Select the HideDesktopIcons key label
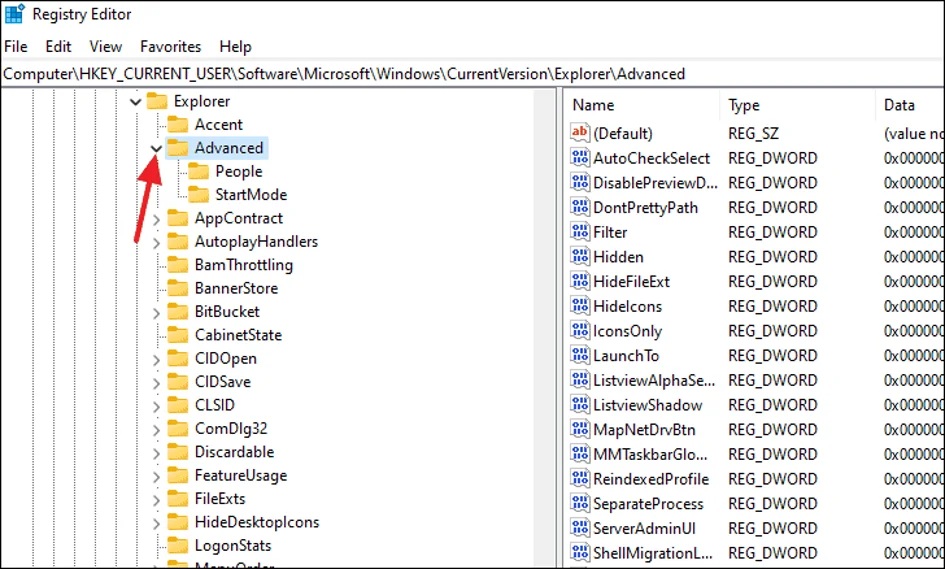Viewport: 945px width, 570px height. (x=257, y=522)
